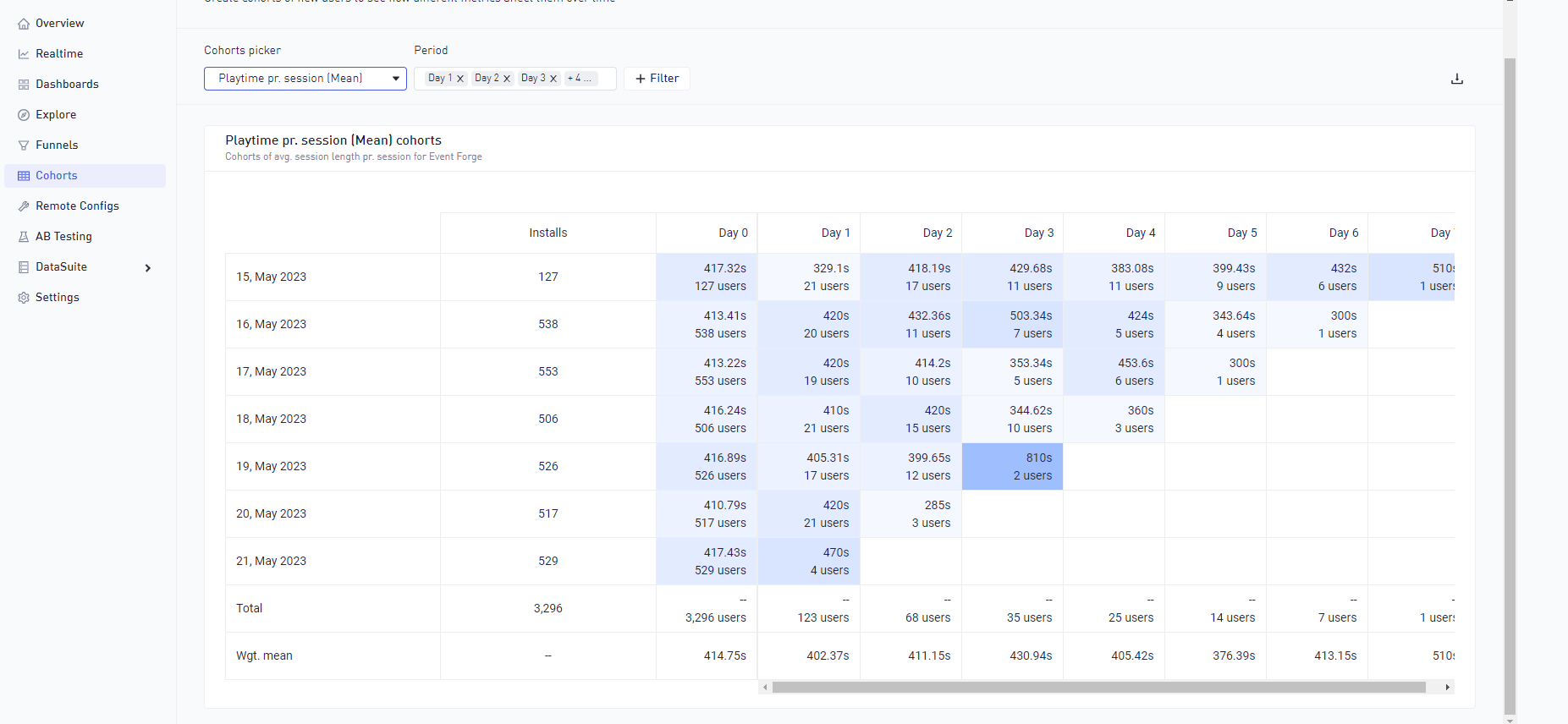Click the DataSuite icon
The height and width of the screenshot is (724, 1568).
24,267
